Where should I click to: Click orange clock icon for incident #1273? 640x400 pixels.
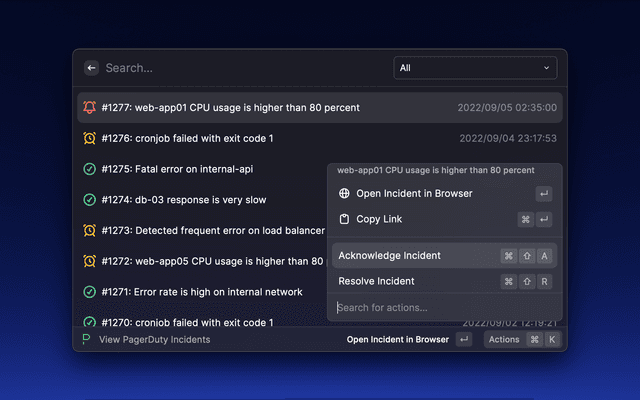pyautogui.click(x=90, y=231)
